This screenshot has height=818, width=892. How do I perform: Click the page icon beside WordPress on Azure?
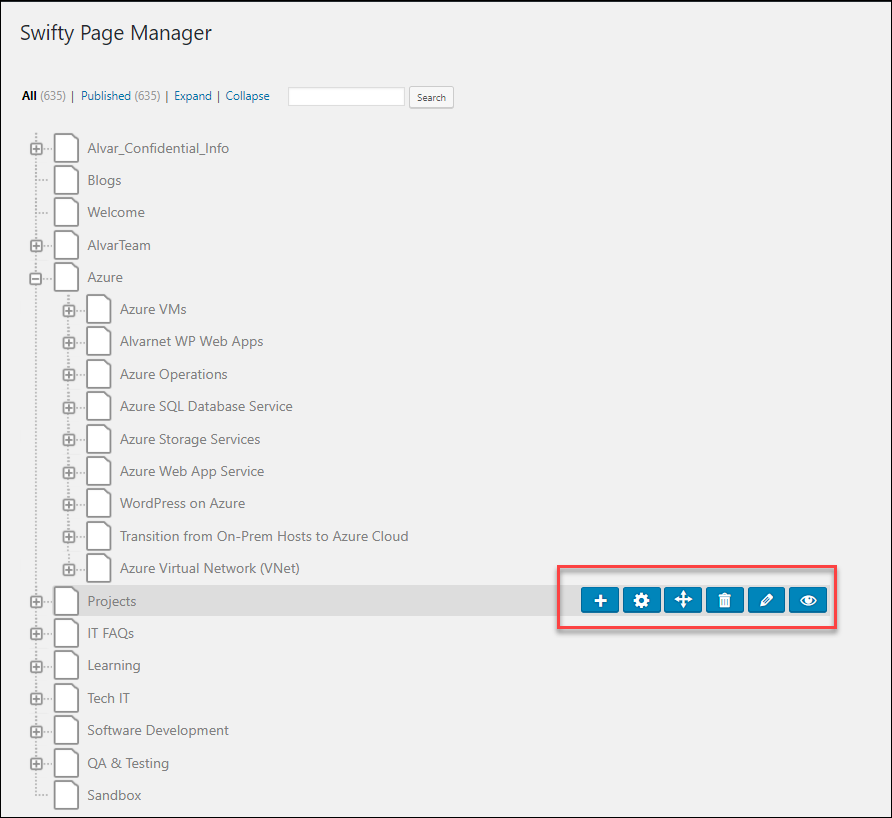[99, 503]
